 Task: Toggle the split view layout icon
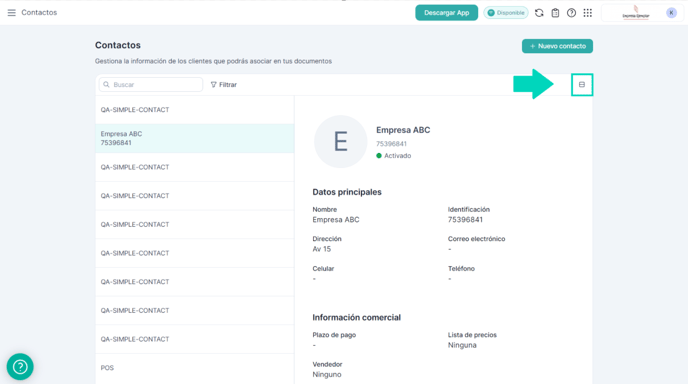(x=582, y=85)
